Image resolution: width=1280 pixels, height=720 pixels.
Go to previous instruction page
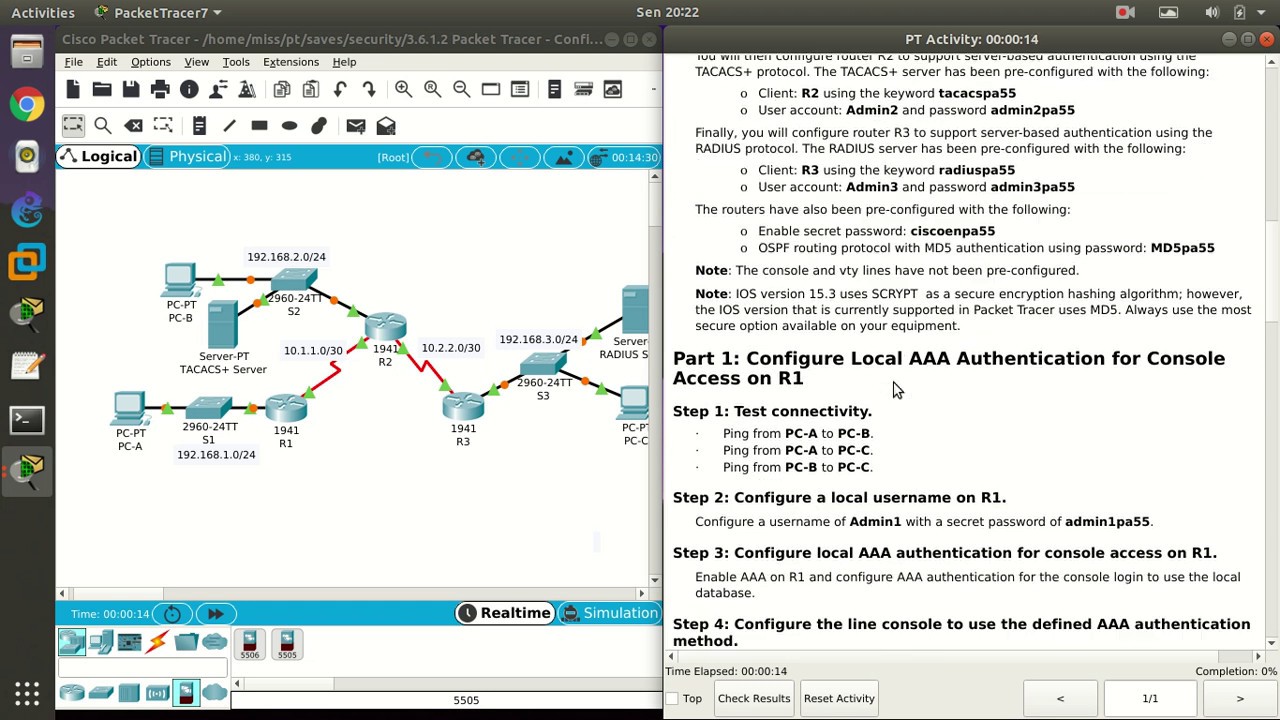coord(1060,699)
